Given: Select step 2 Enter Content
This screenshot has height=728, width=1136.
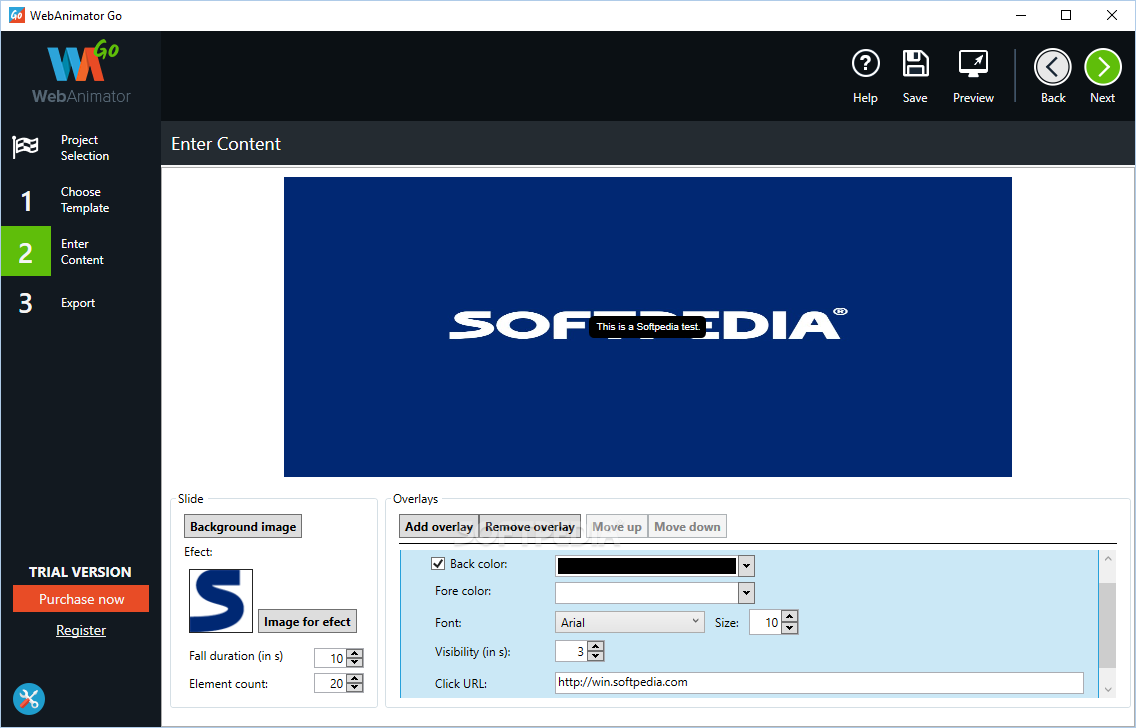Looking at the screenshot, I should pyautogui.click(x=80, y=251).
